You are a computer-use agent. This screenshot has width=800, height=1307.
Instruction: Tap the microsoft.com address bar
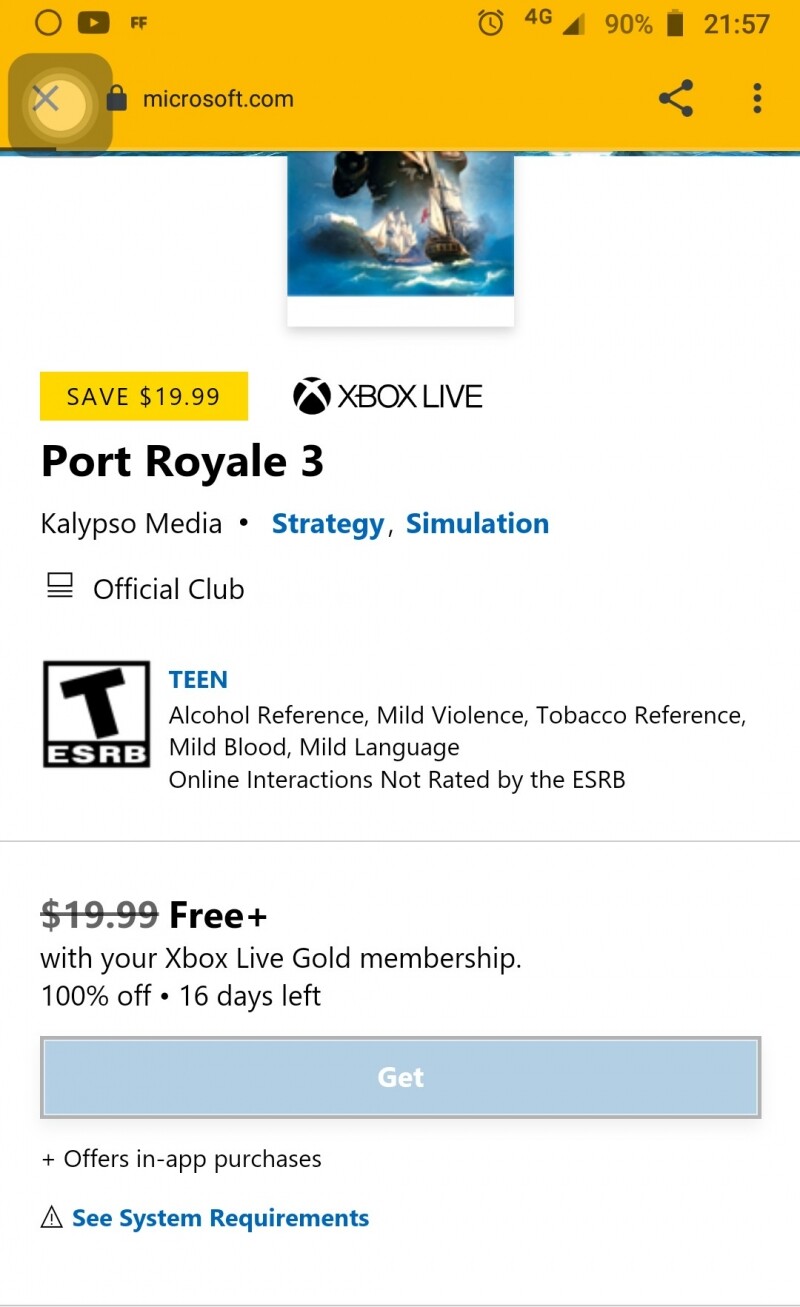tap(218, 99)
